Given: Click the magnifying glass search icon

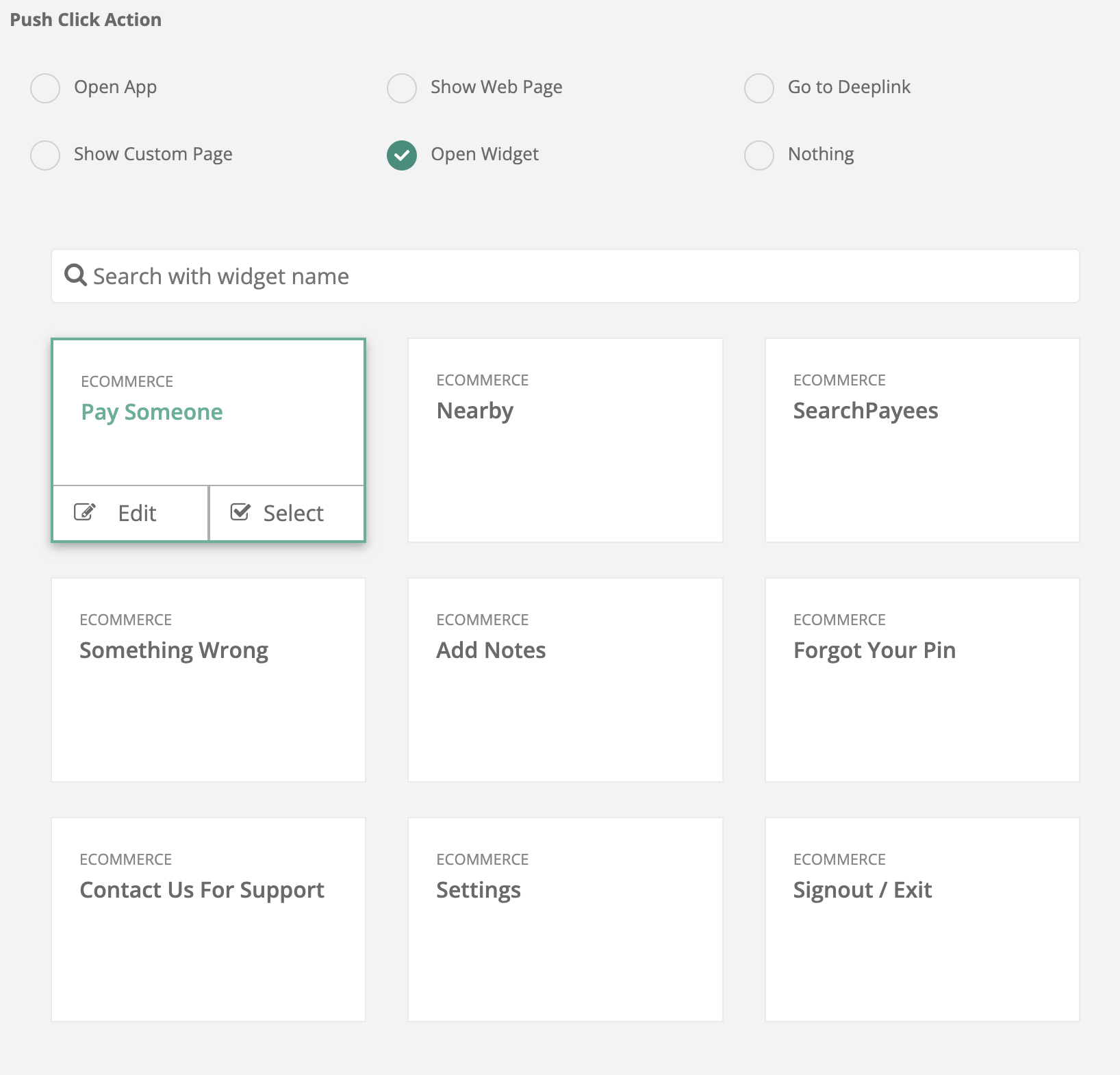Looking at the screenshot, I should [75, 275].
